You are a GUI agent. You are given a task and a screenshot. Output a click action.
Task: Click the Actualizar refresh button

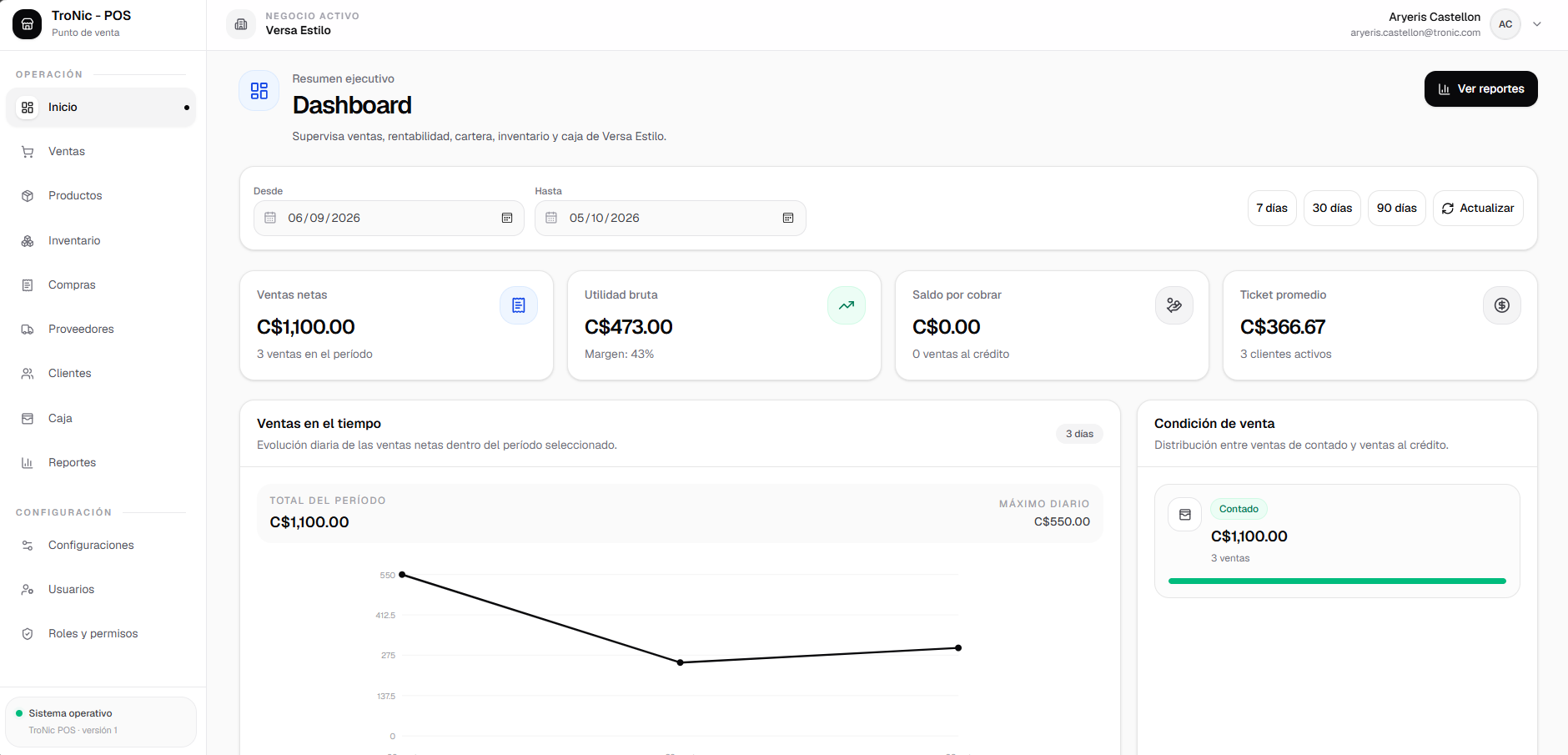coord(1478,209)
